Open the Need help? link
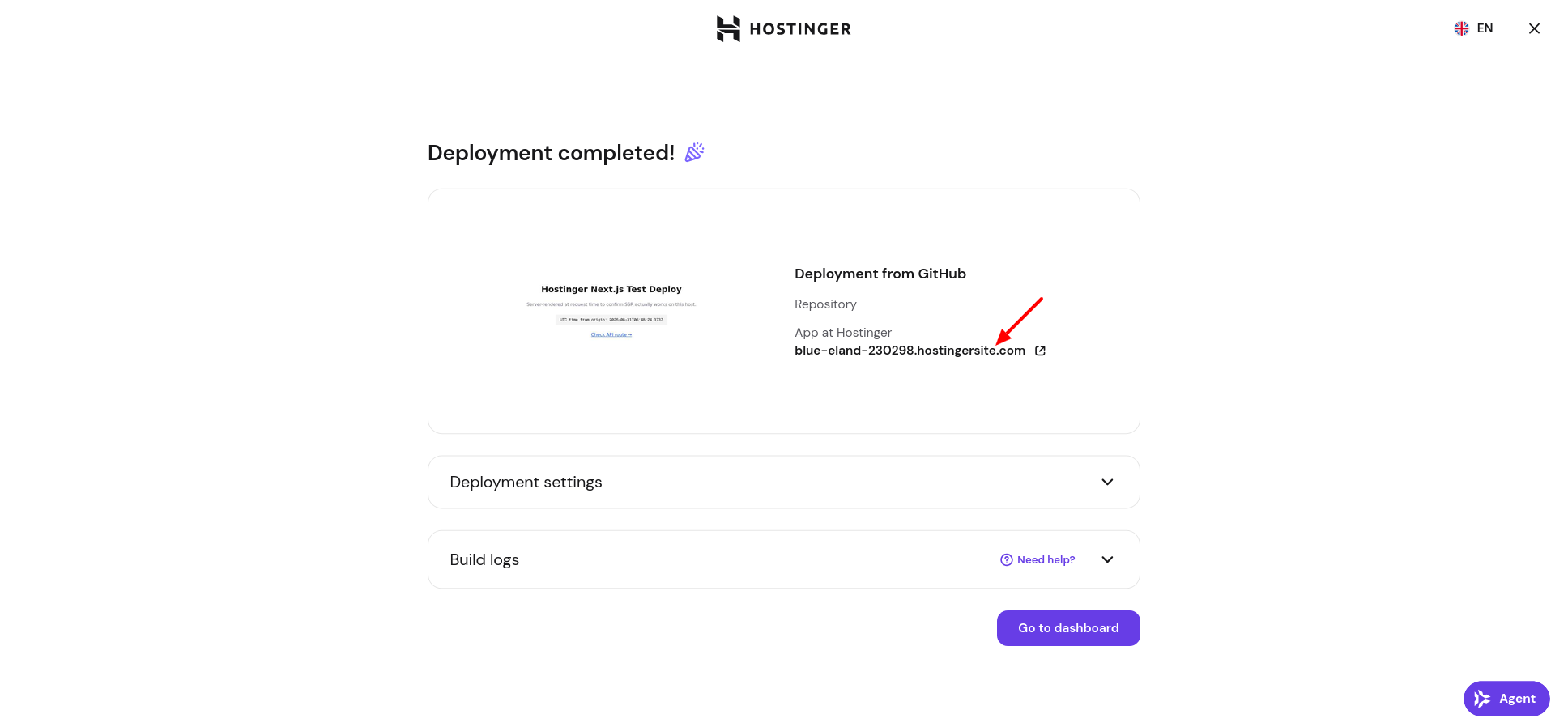The image size is (1568, 727). pos(1038,559)
